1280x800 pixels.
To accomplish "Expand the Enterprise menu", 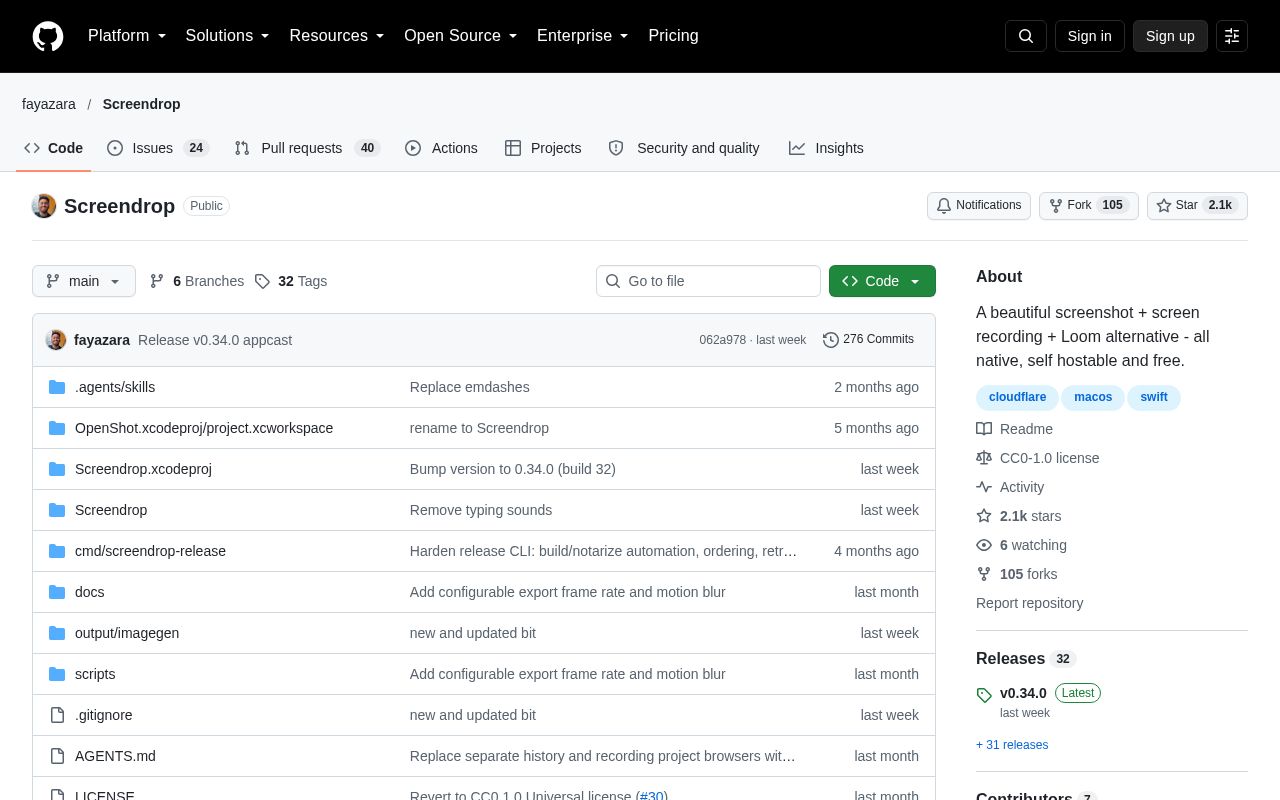I will click(x=583, y=36).
